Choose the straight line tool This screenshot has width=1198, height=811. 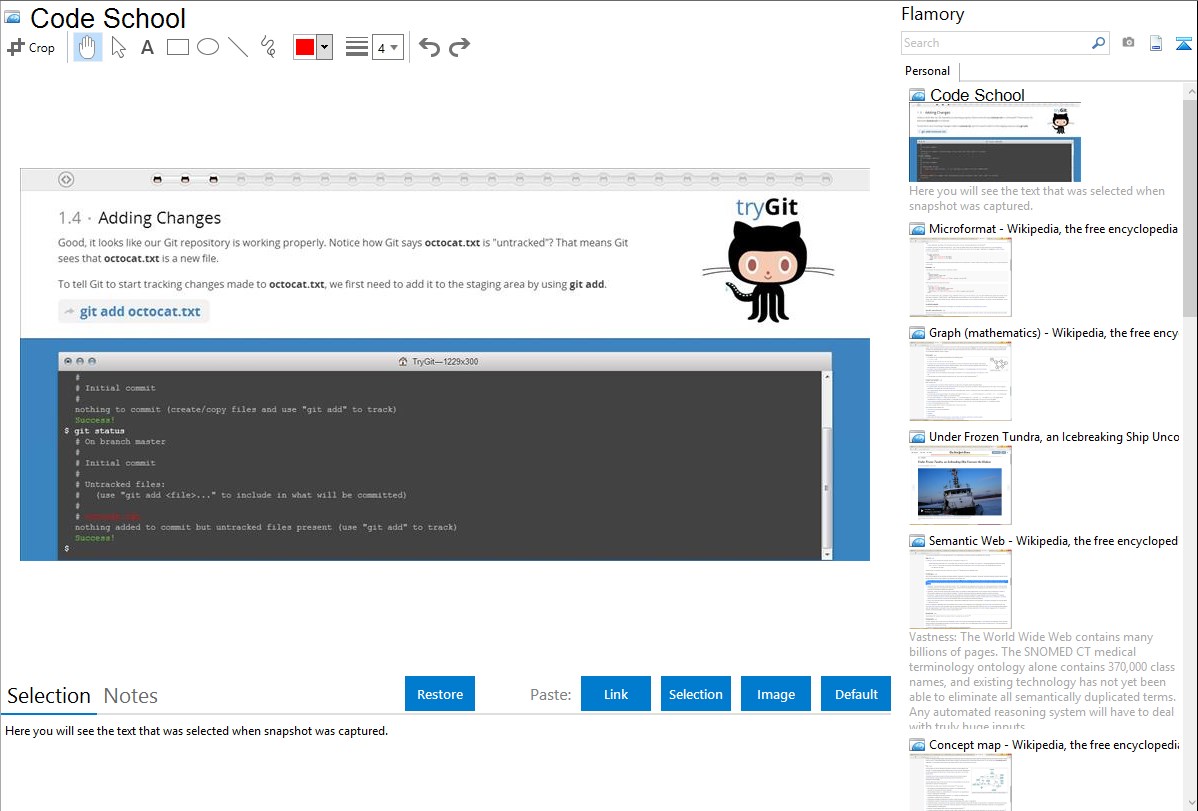(238, 47)
